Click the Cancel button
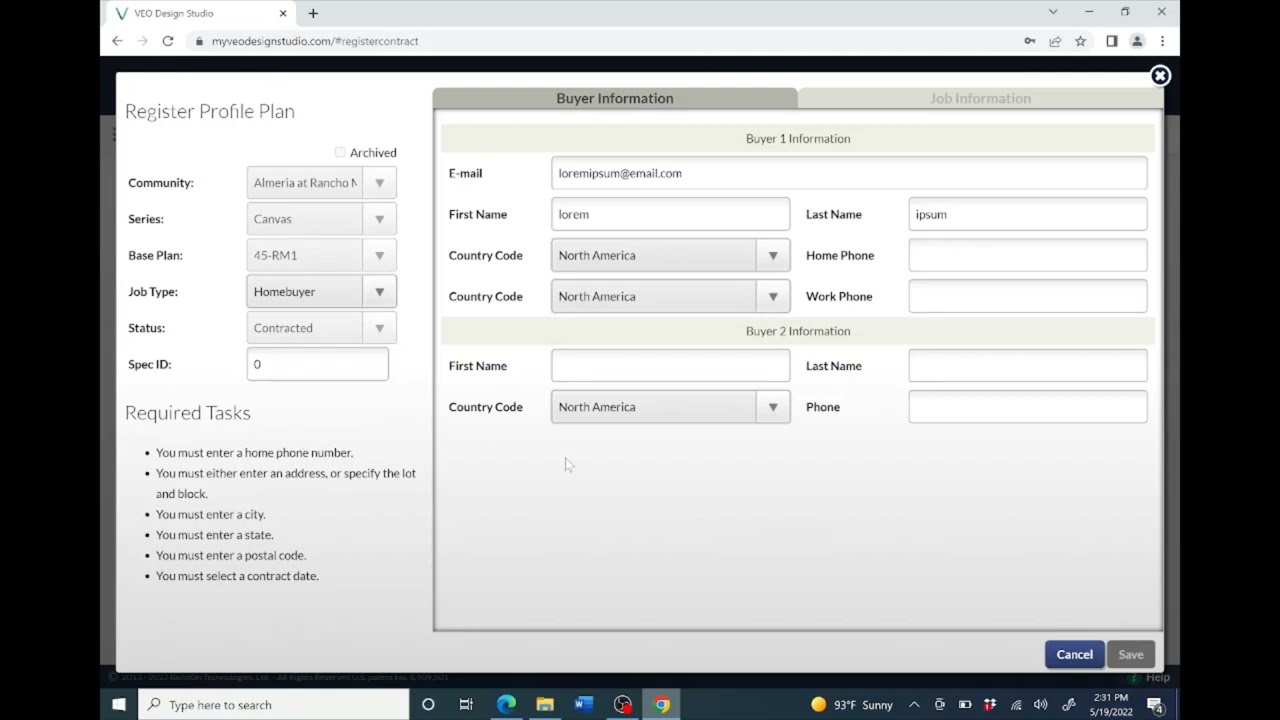Viewport: 1280px width, 720px height. tap(1075, 654)
